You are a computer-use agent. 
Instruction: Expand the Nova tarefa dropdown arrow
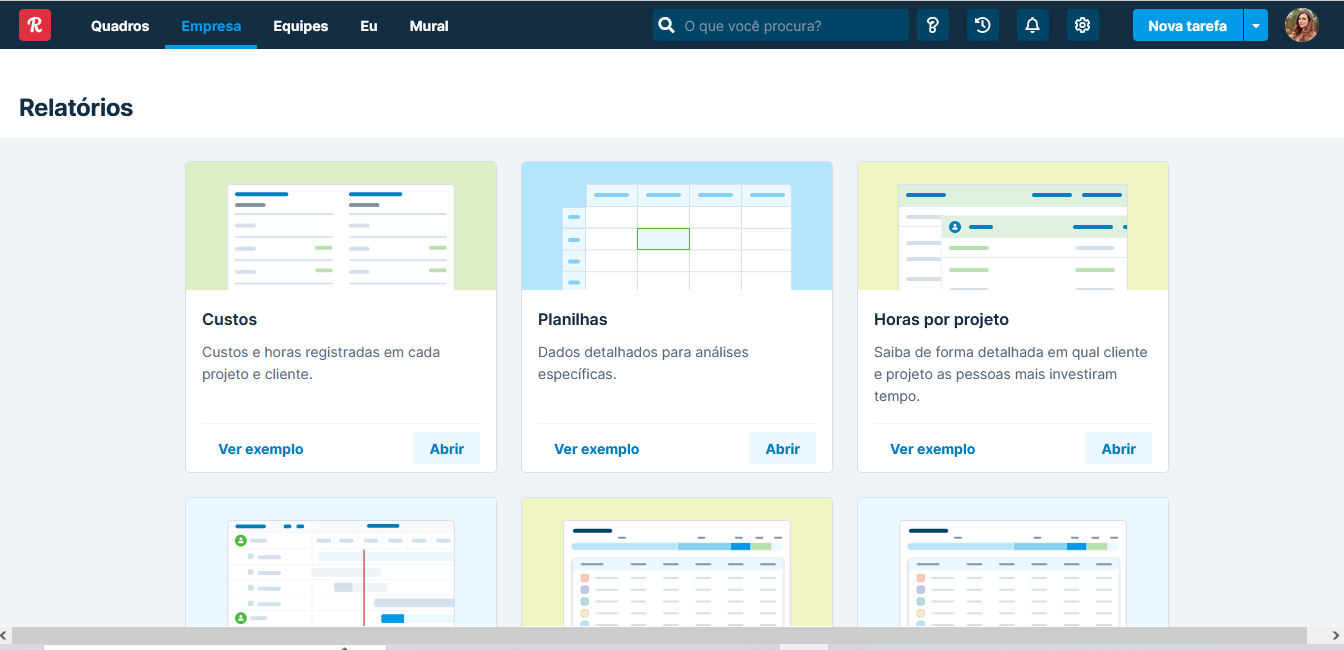click(1256, 25)
